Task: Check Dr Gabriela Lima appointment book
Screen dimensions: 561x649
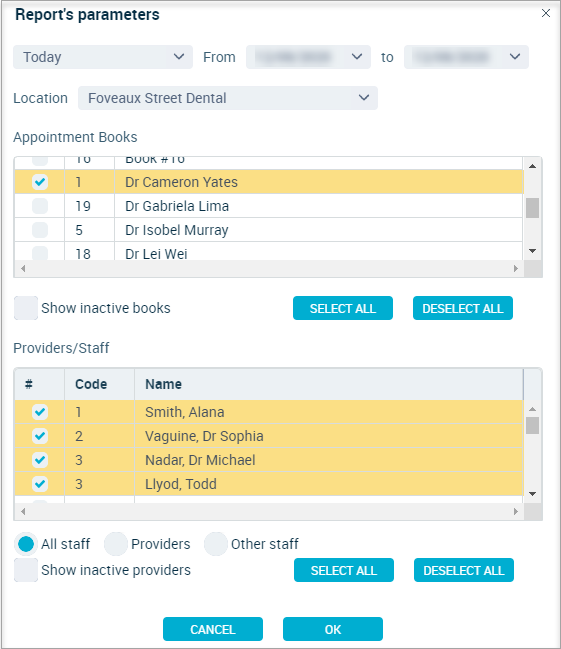Action: coord(40,206)
